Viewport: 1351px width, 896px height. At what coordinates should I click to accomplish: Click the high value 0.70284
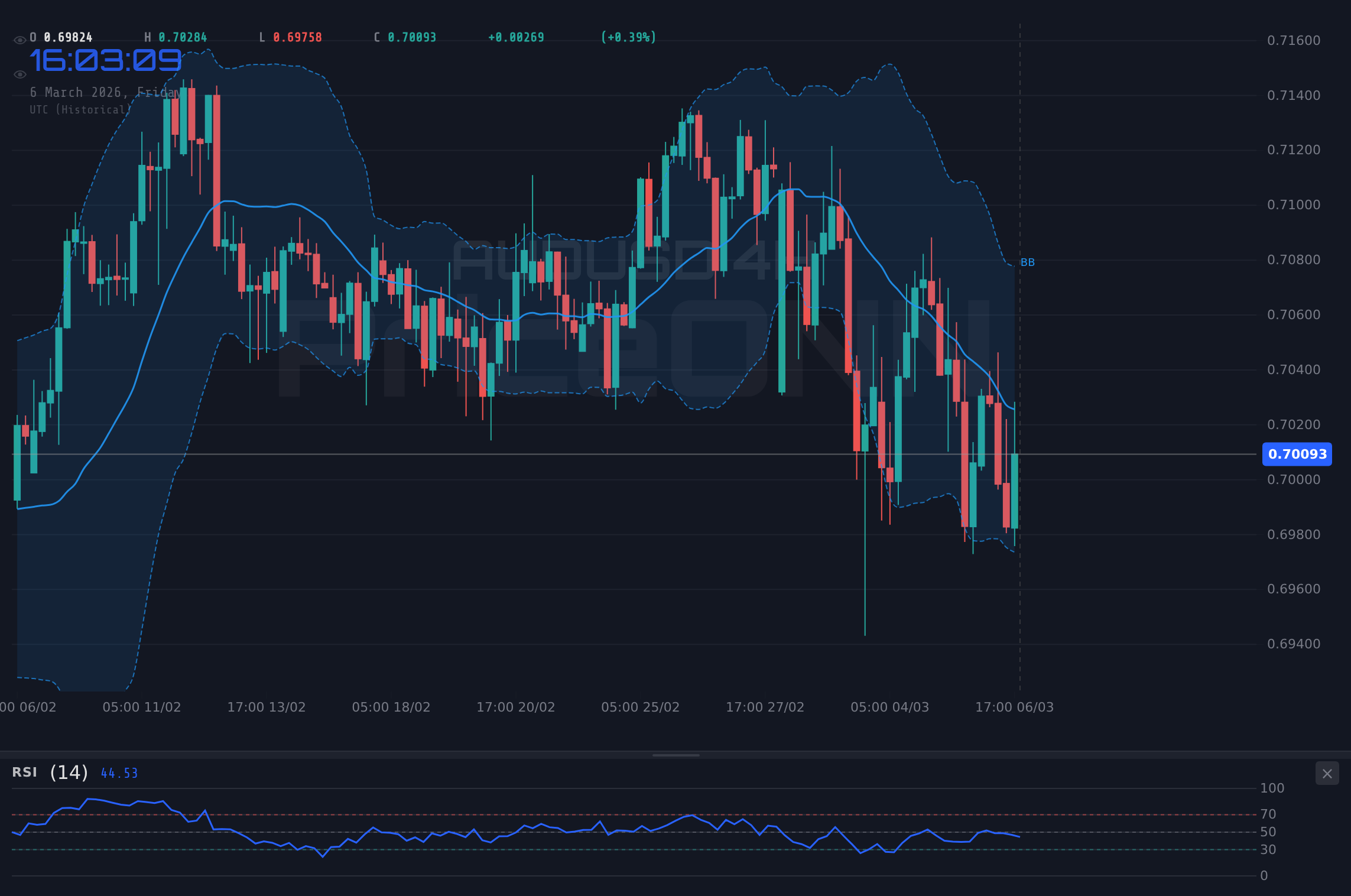tap(183, 38)
